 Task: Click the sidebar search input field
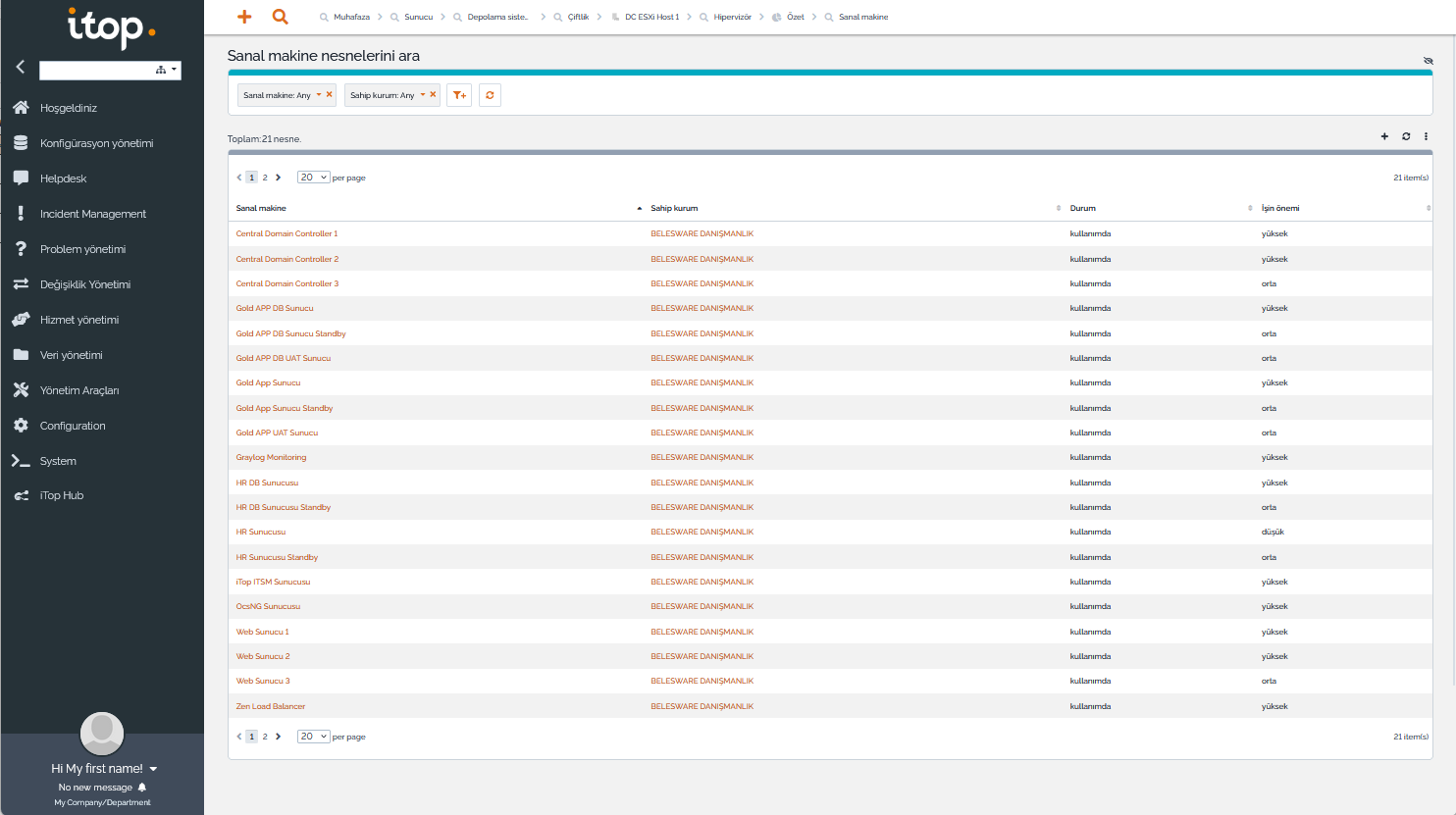(x=96, y=71)
